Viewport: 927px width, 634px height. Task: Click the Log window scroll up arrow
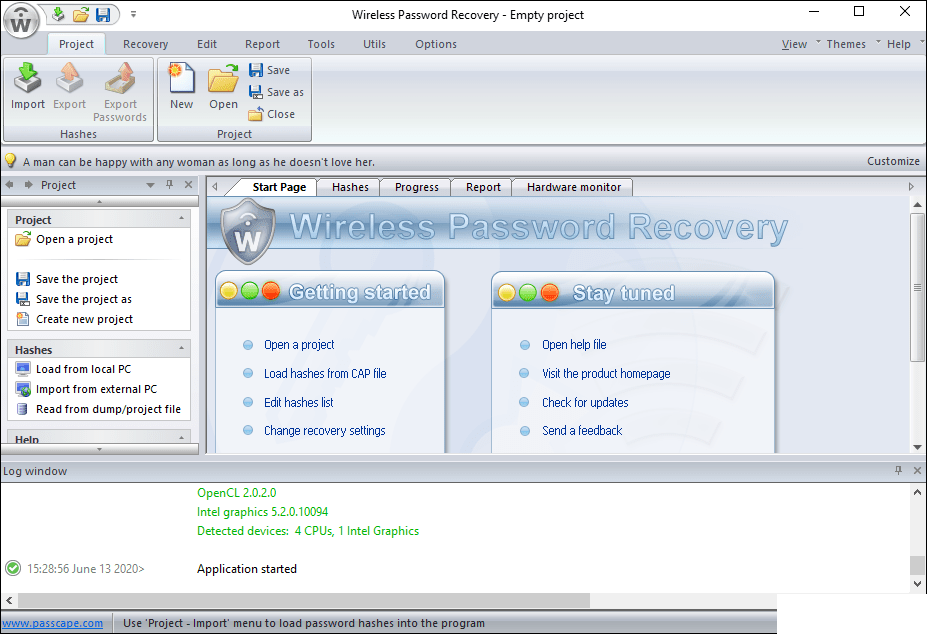[917, 491]
